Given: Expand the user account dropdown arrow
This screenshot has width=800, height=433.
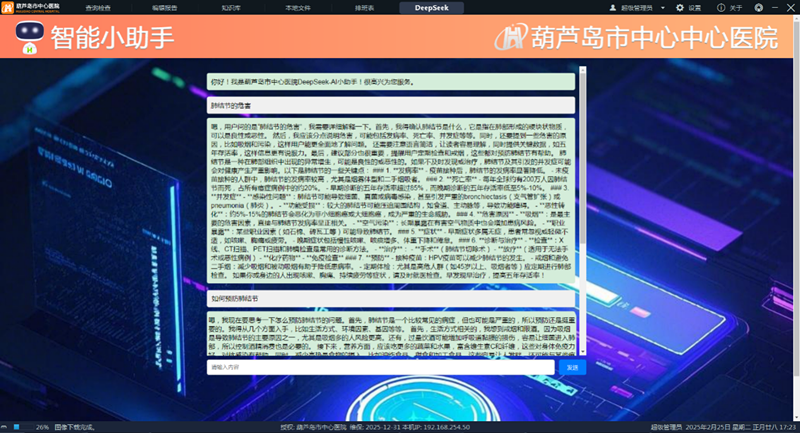Looking at the screenshot, I should coord(663,8).
